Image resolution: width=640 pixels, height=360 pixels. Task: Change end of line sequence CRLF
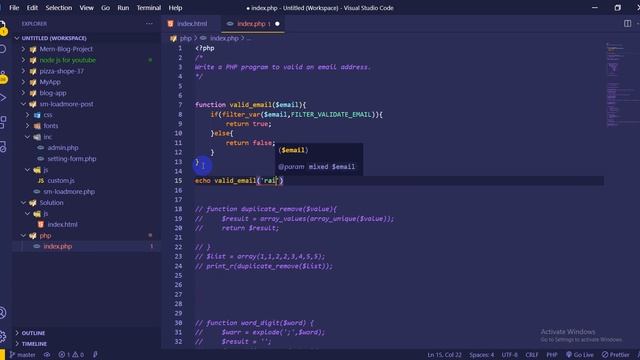click(x=531, y=355)
